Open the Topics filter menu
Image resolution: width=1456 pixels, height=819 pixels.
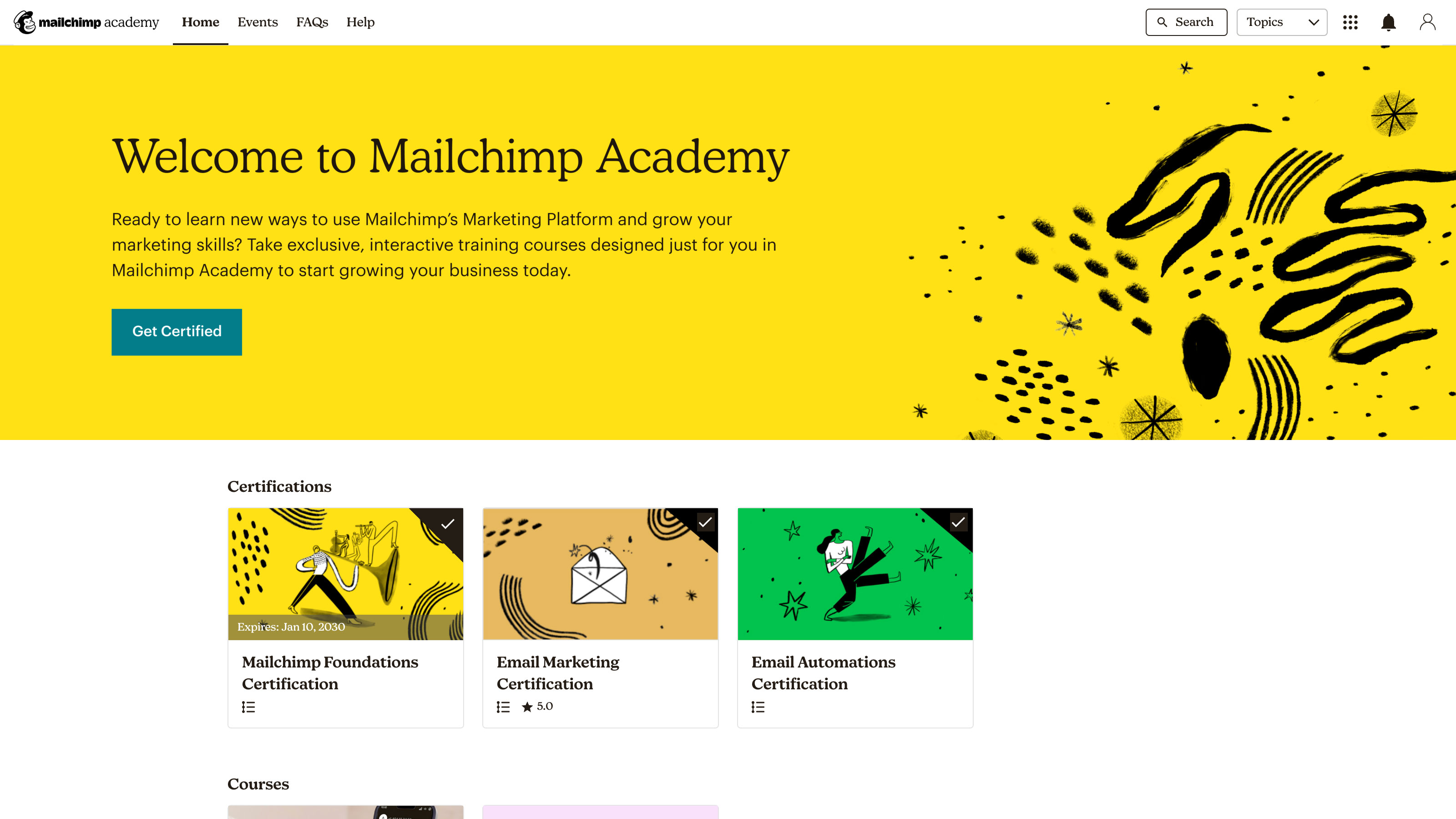click(x=1283, y=22)
